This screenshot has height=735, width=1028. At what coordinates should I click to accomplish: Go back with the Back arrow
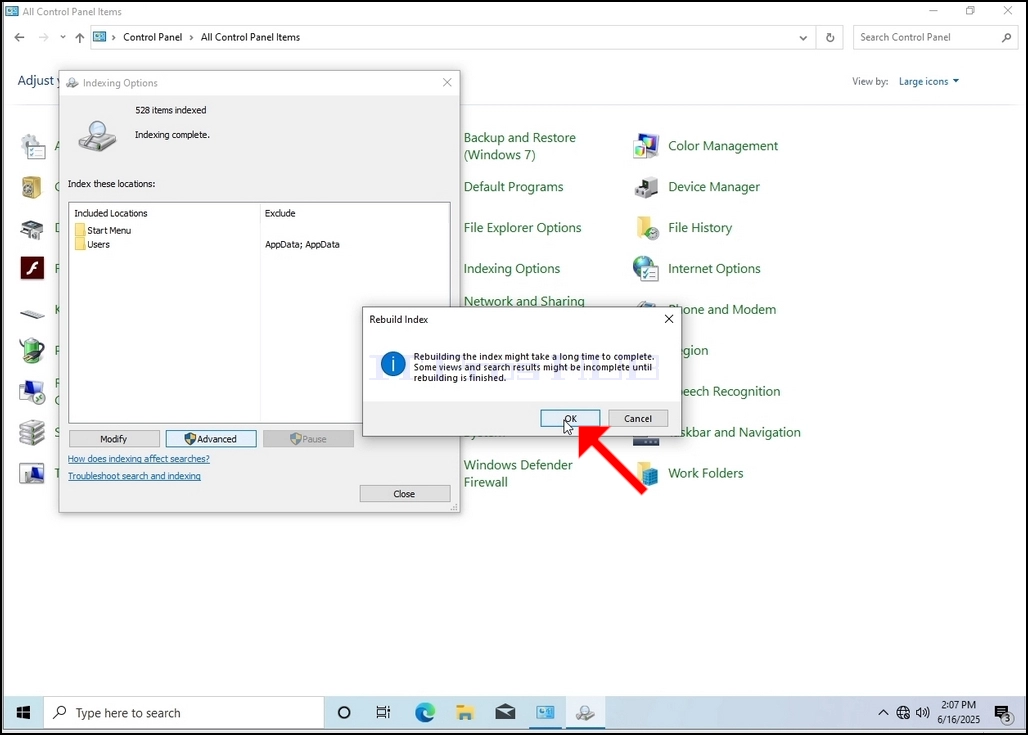pyautogui.click(x=20, y=37)
